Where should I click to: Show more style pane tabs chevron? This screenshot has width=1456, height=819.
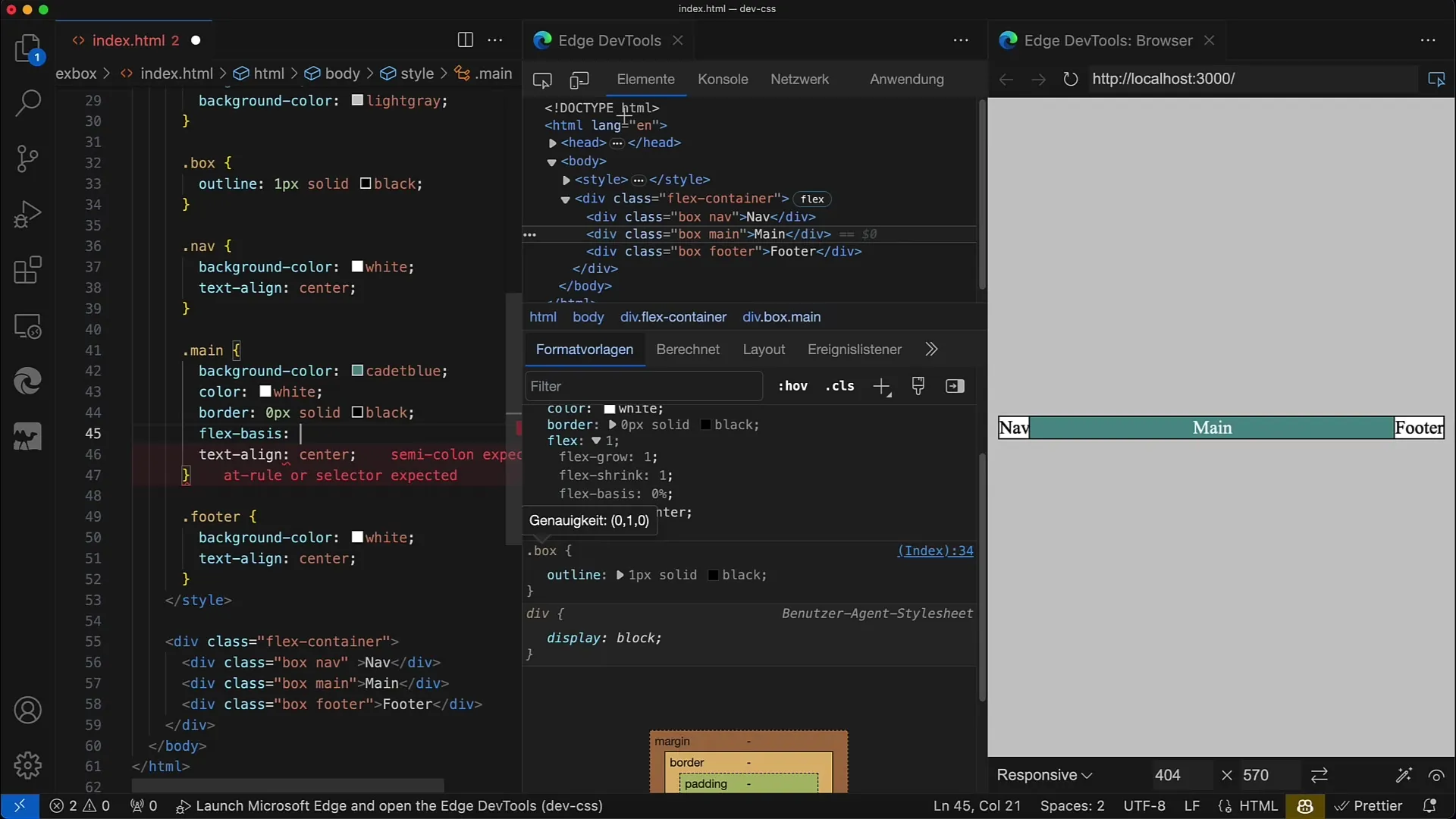point(932,350)
